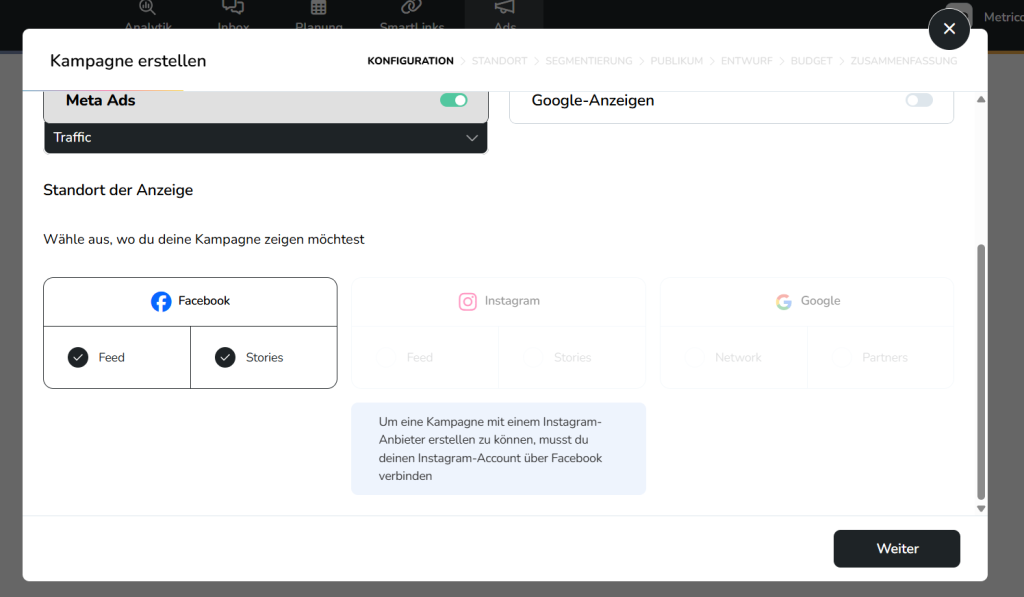Go to the Zusammenfassung step

pyautogui.click(x=903, y=61)
